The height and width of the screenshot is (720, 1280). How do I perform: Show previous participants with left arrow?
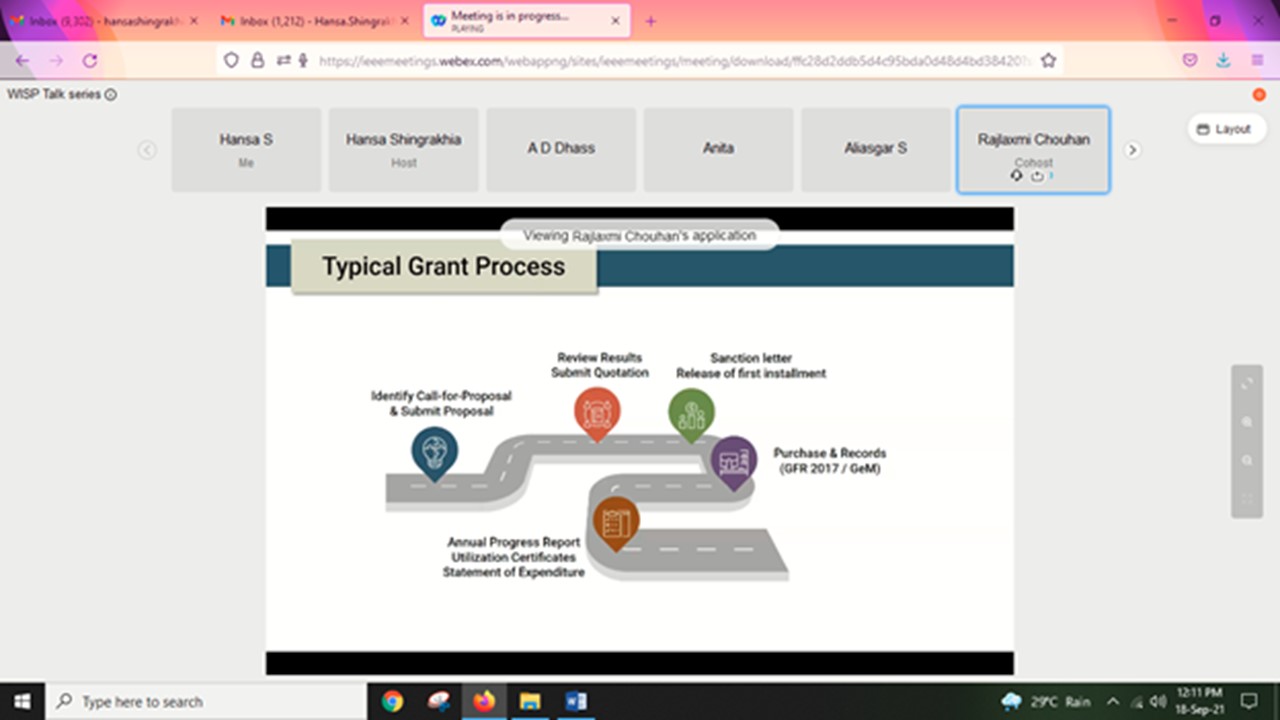coord(147,150)
